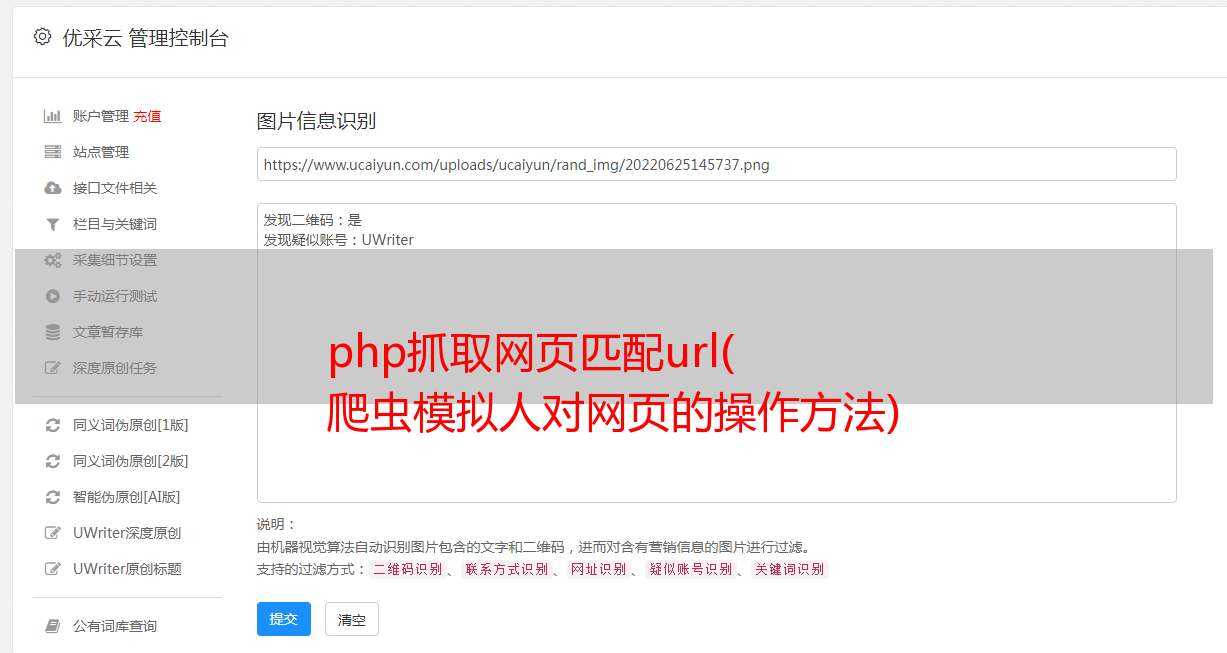Click the refresh icon beside 同义词伪原创[1版]
1227x653 pixels.
53,425
